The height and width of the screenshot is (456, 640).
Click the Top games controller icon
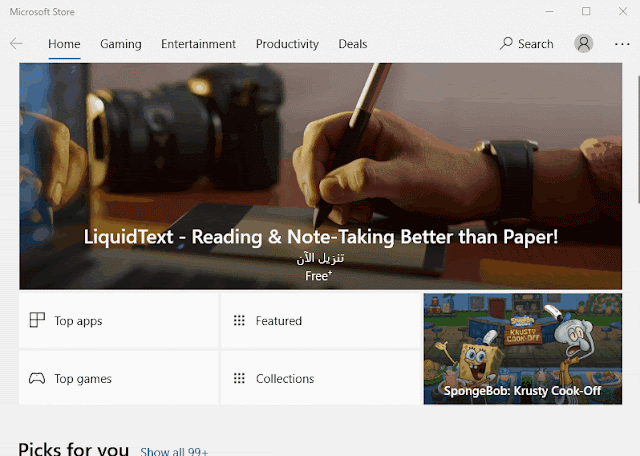[37, 378]
